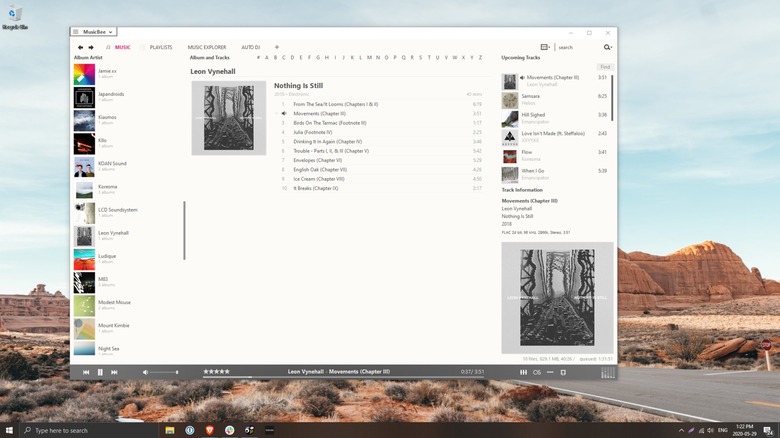Viewport: 780px width, 438px height.
Task: Select When I Go in Upcoming Tracks
Action: click(x=555, y=174)
